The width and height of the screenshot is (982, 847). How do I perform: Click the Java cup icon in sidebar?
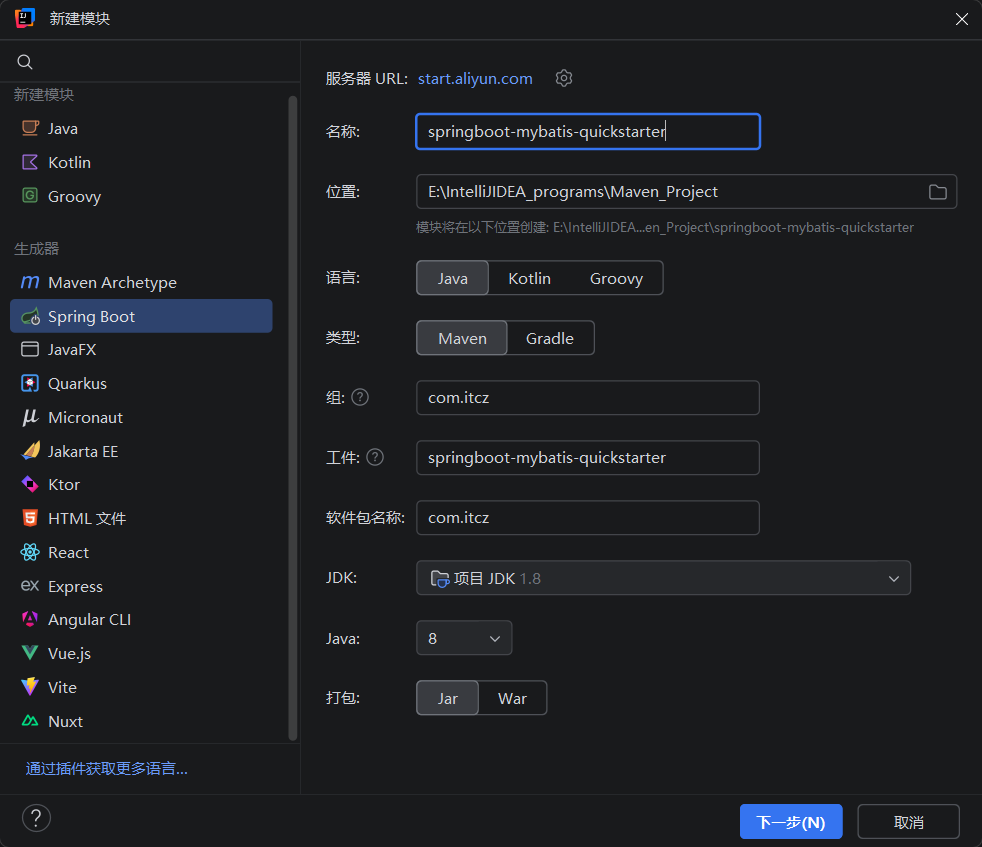pos(30,128)
